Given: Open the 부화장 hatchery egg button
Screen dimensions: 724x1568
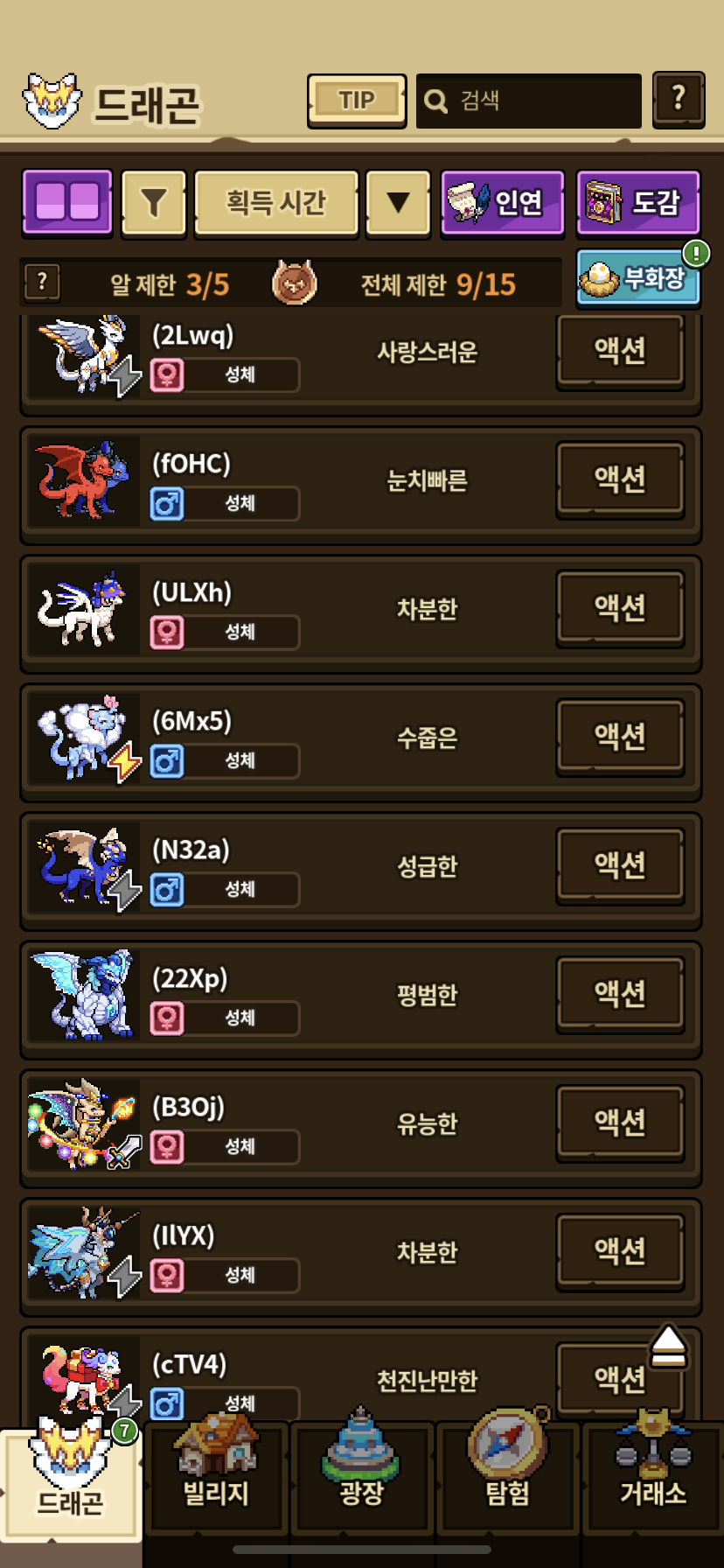Looking at the screenshot, I should tap(638, 278).
